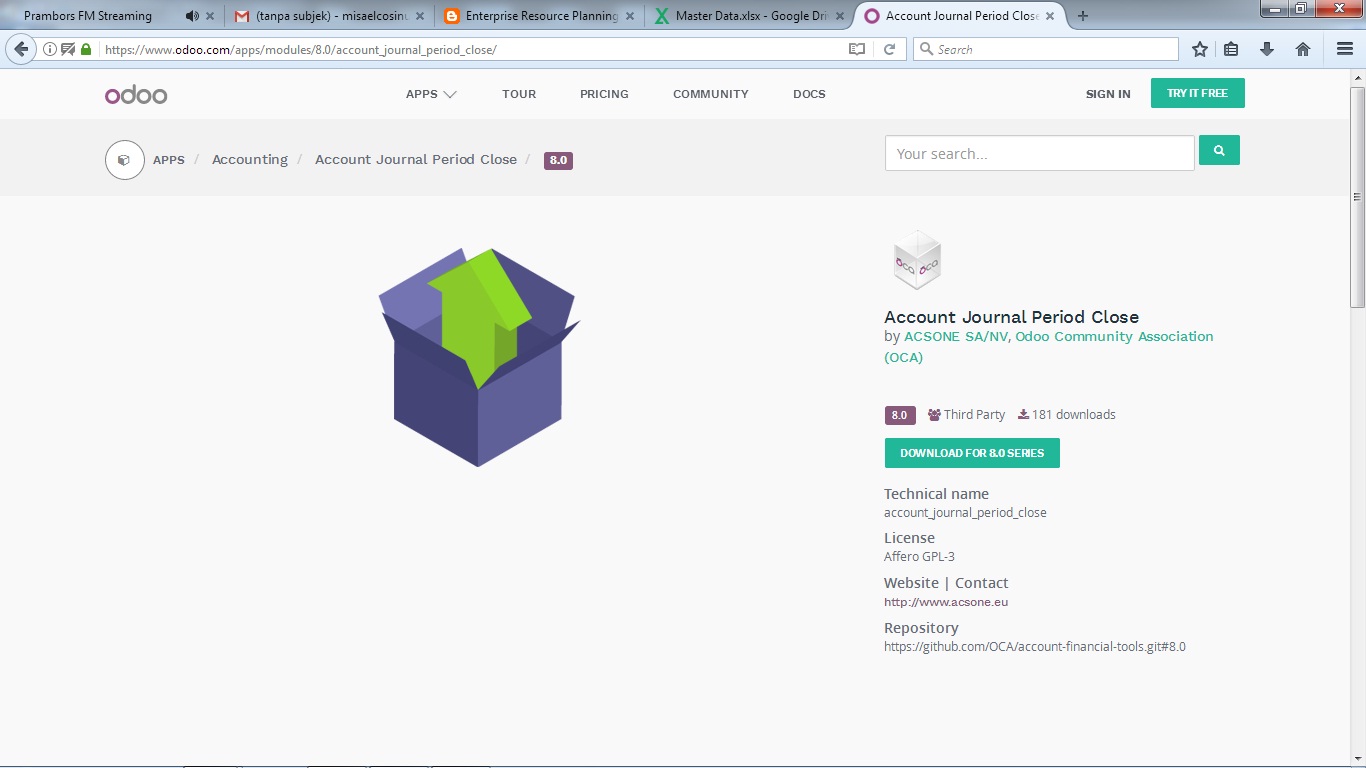This screenshot has height=768, width=1366.
Task: Click the circular Apps box icon
Action: 125,159
